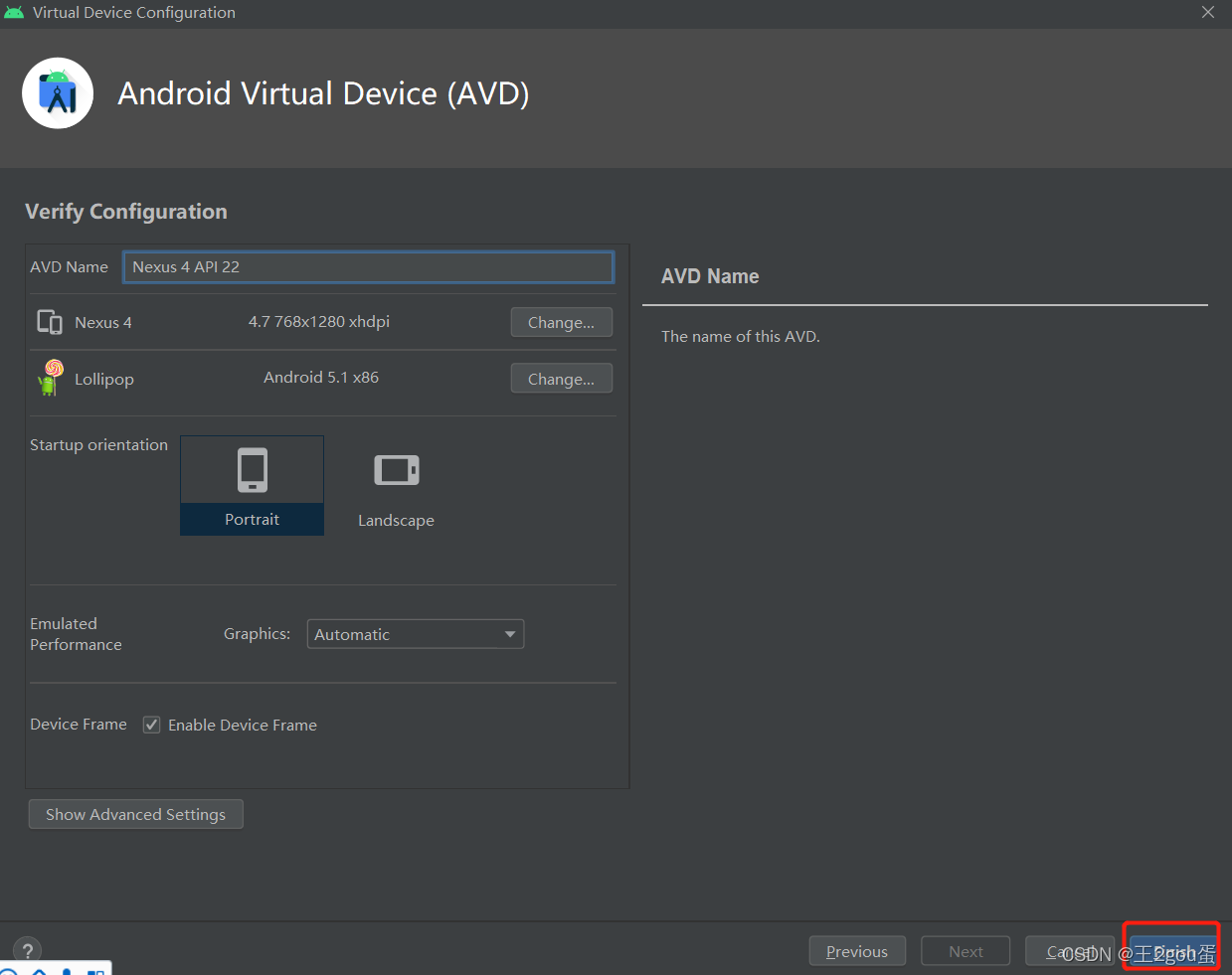
Task: Click the Lollipop Android mascot icon
Action: [x=50, y=378]
